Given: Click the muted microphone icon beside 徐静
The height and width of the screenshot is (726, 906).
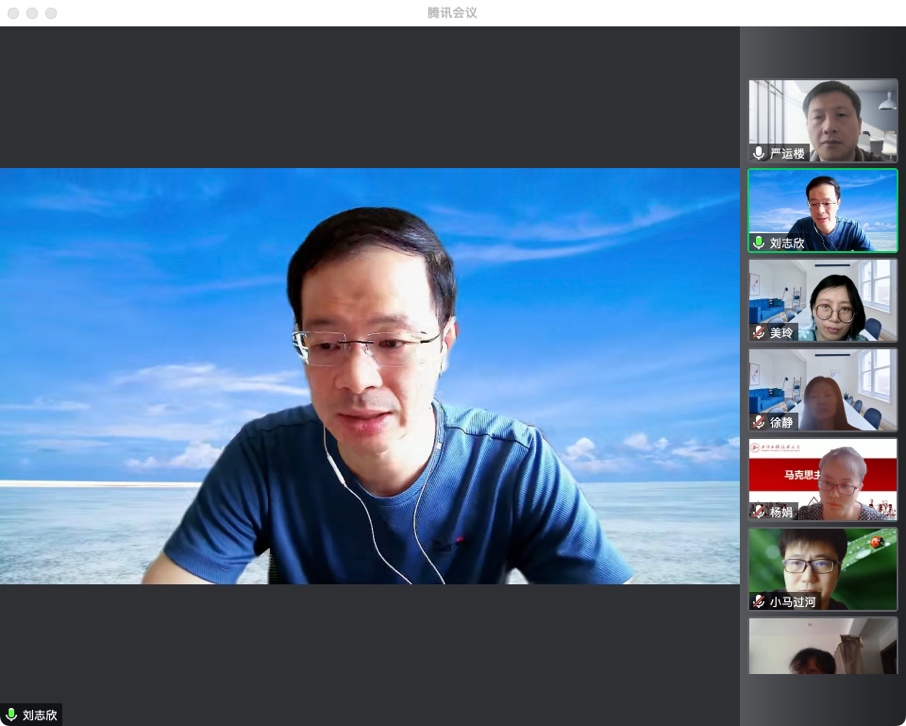Looking at the screenshot, I should click(759, 422).
